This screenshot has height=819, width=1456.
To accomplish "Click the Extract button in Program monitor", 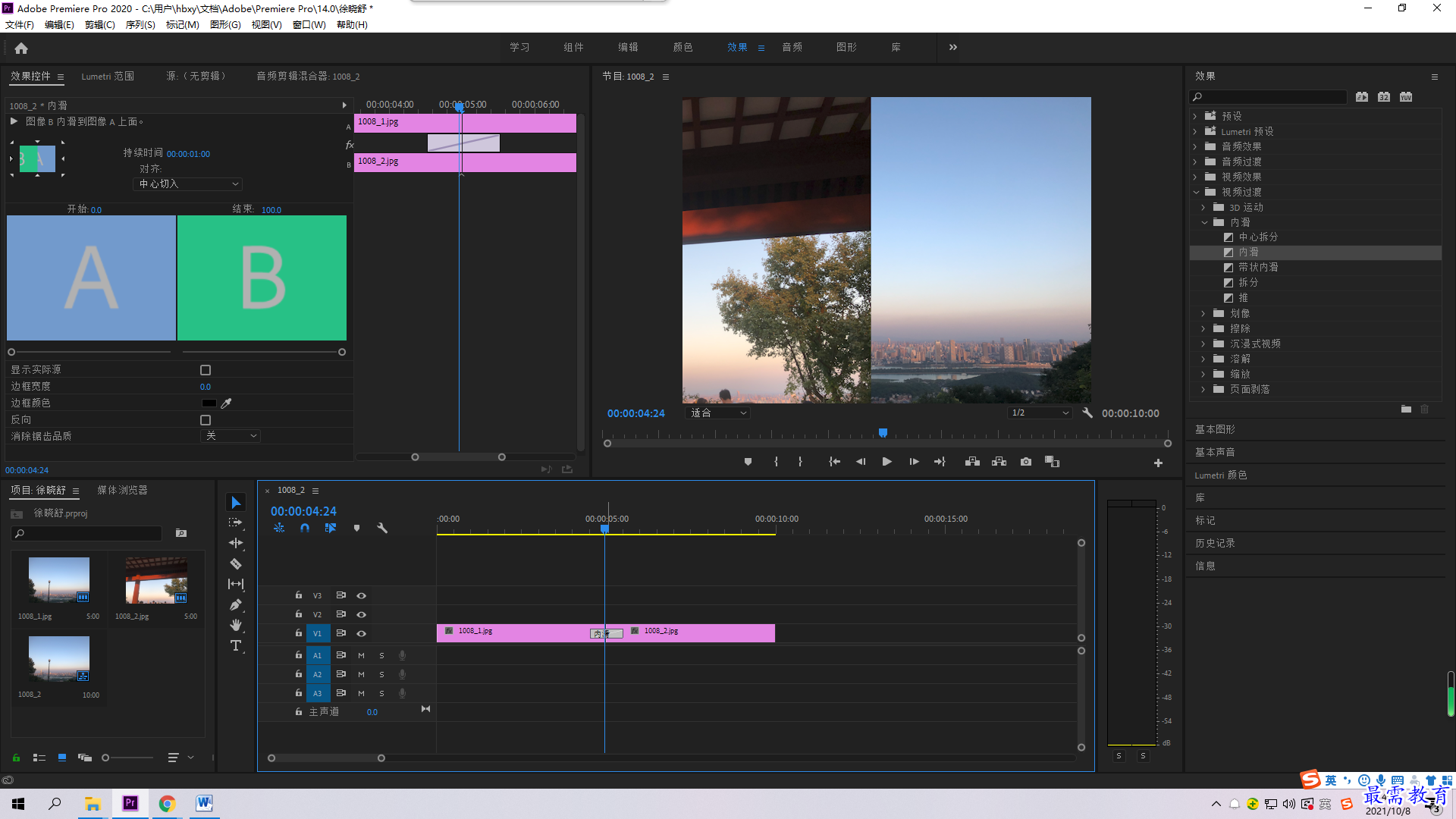I will point(999,462).
